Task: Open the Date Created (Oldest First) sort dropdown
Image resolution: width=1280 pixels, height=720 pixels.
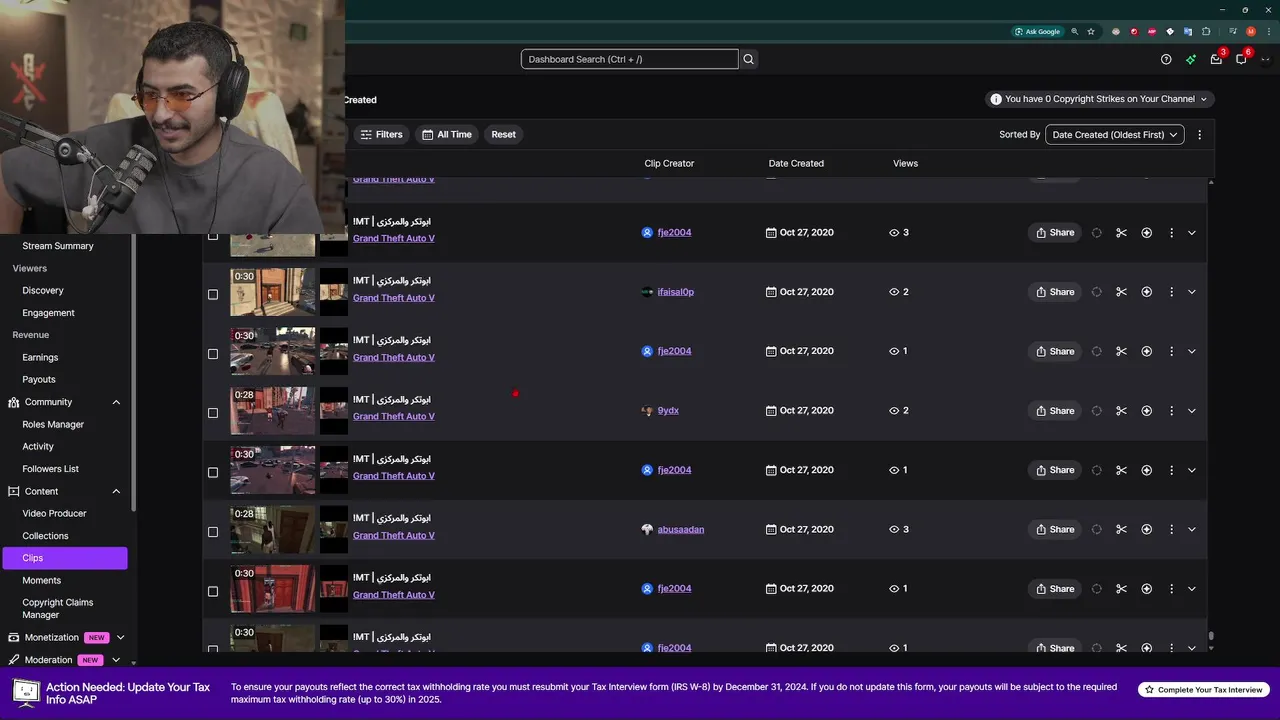Action: pos(1114,134)
